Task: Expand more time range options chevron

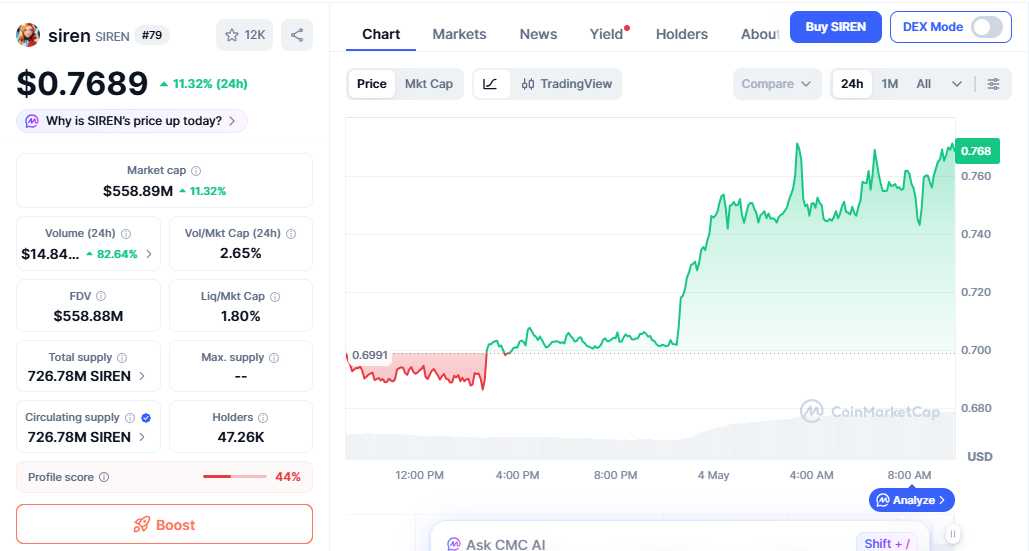Action: 957,84
